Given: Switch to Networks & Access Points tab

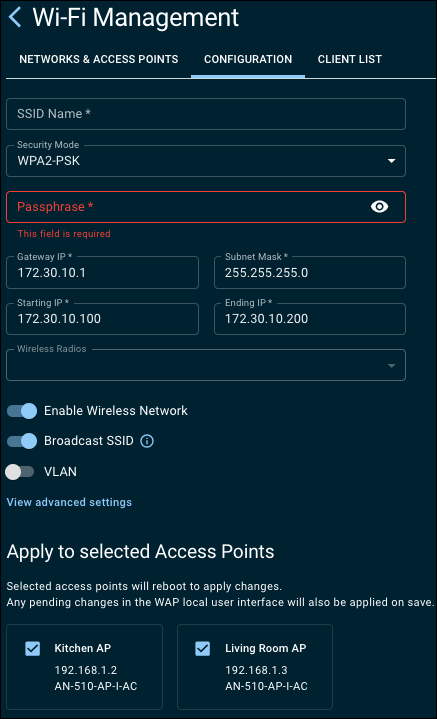Looking at the screenshot, I should pyautogui.click(x=99, y=59).
